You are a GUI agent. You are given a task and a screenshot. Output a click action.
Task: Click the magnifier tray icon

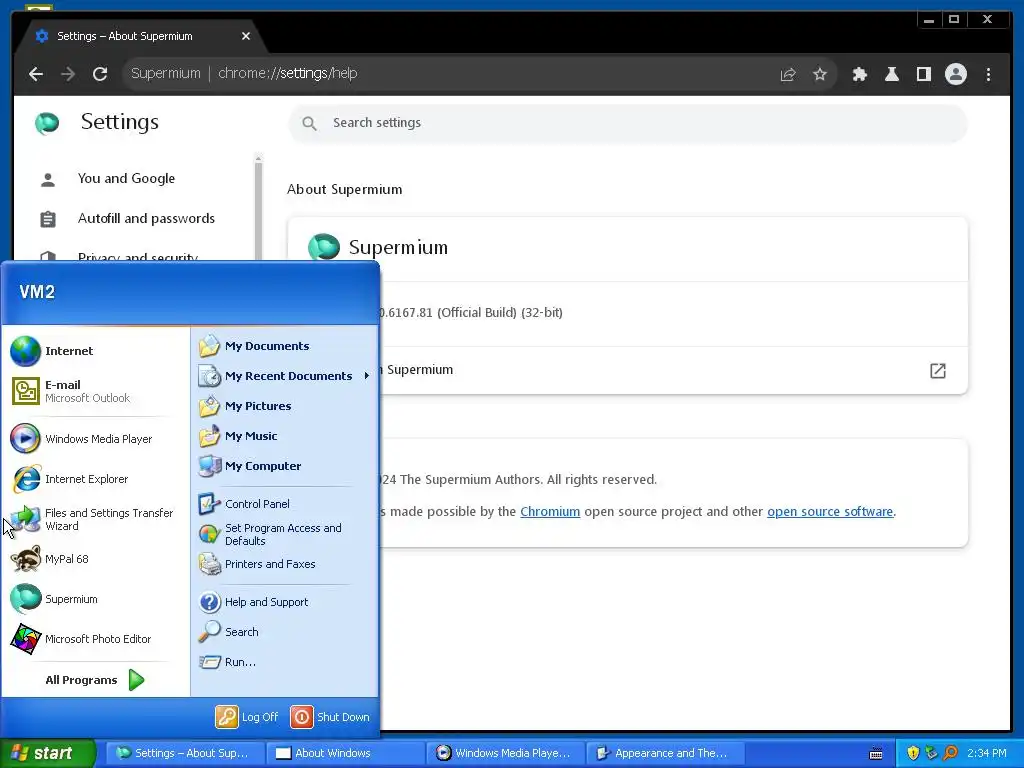click(x=951, y=754)
